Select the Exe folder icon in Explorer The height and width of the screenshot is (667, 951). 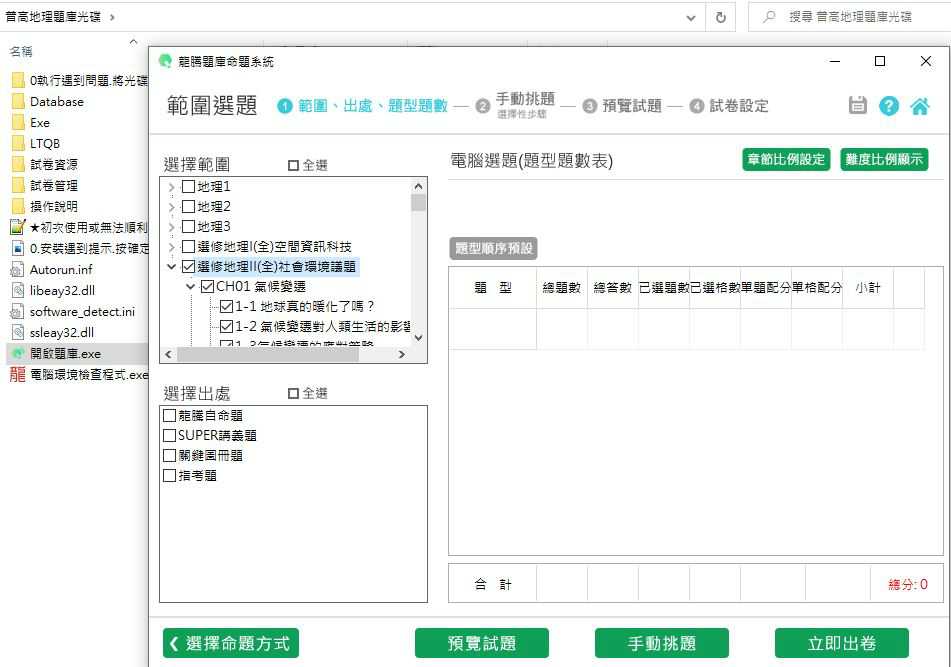(x=18, y=122)
